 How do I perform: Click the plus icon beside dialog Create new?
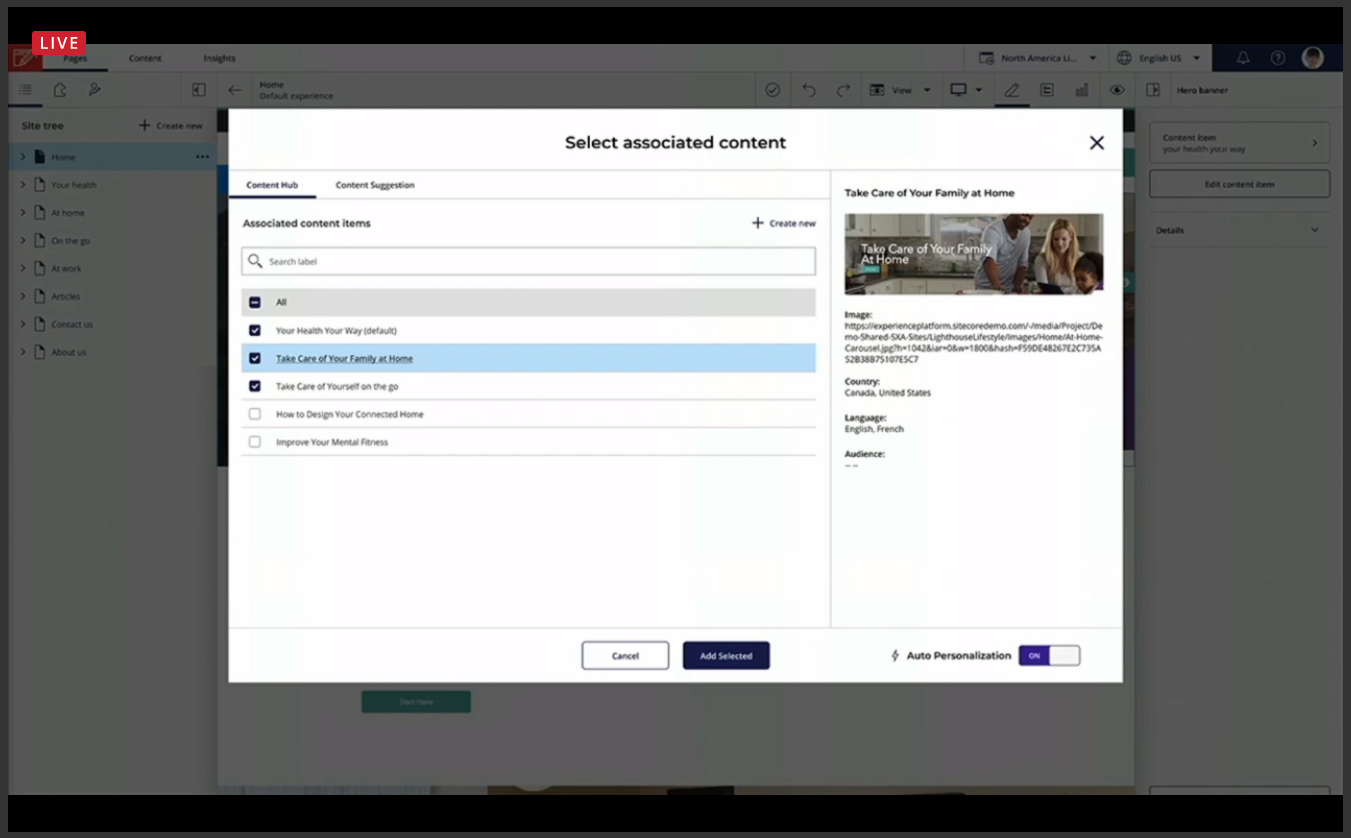(758, 223)
